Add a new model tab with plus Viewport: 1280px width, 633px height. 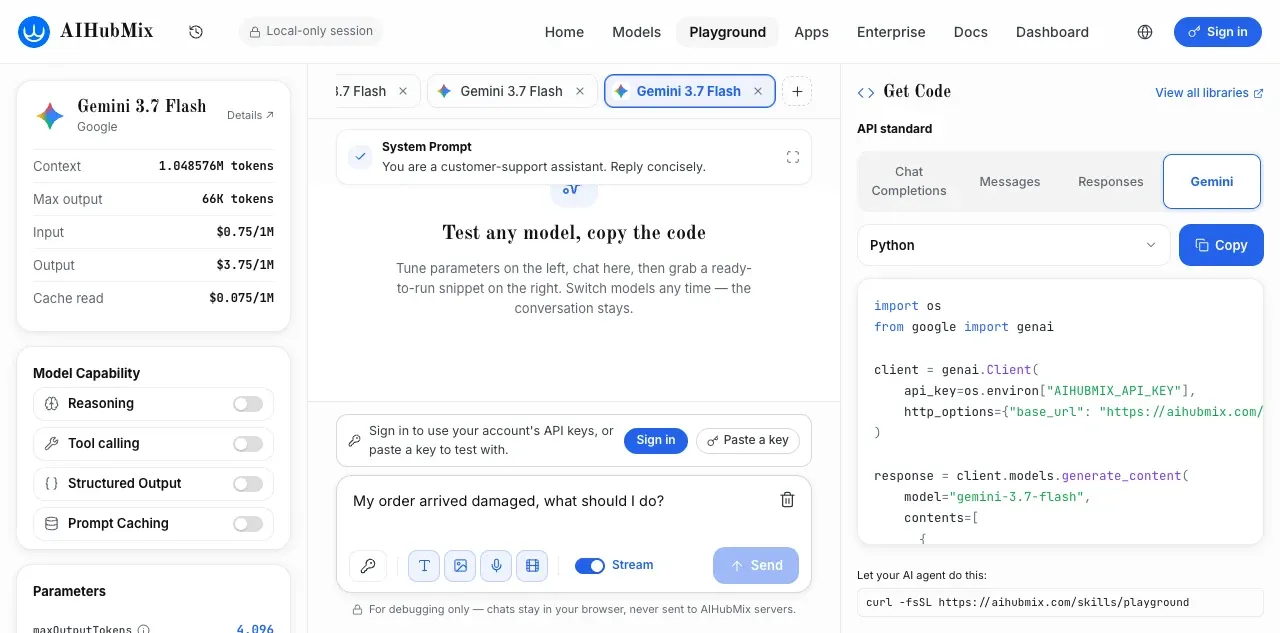click(797, 91)
